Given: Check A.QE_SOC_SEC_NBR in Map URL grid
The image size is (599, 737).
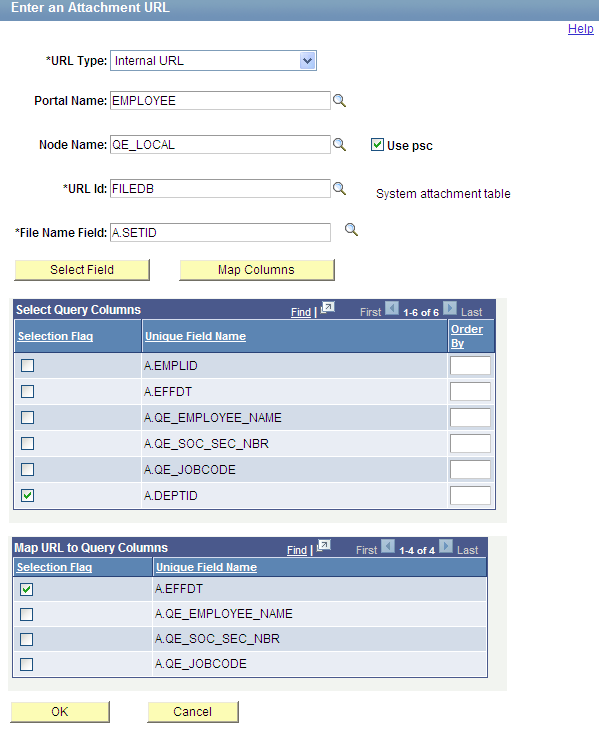Looking at the screenshot, I should point(26,639).
